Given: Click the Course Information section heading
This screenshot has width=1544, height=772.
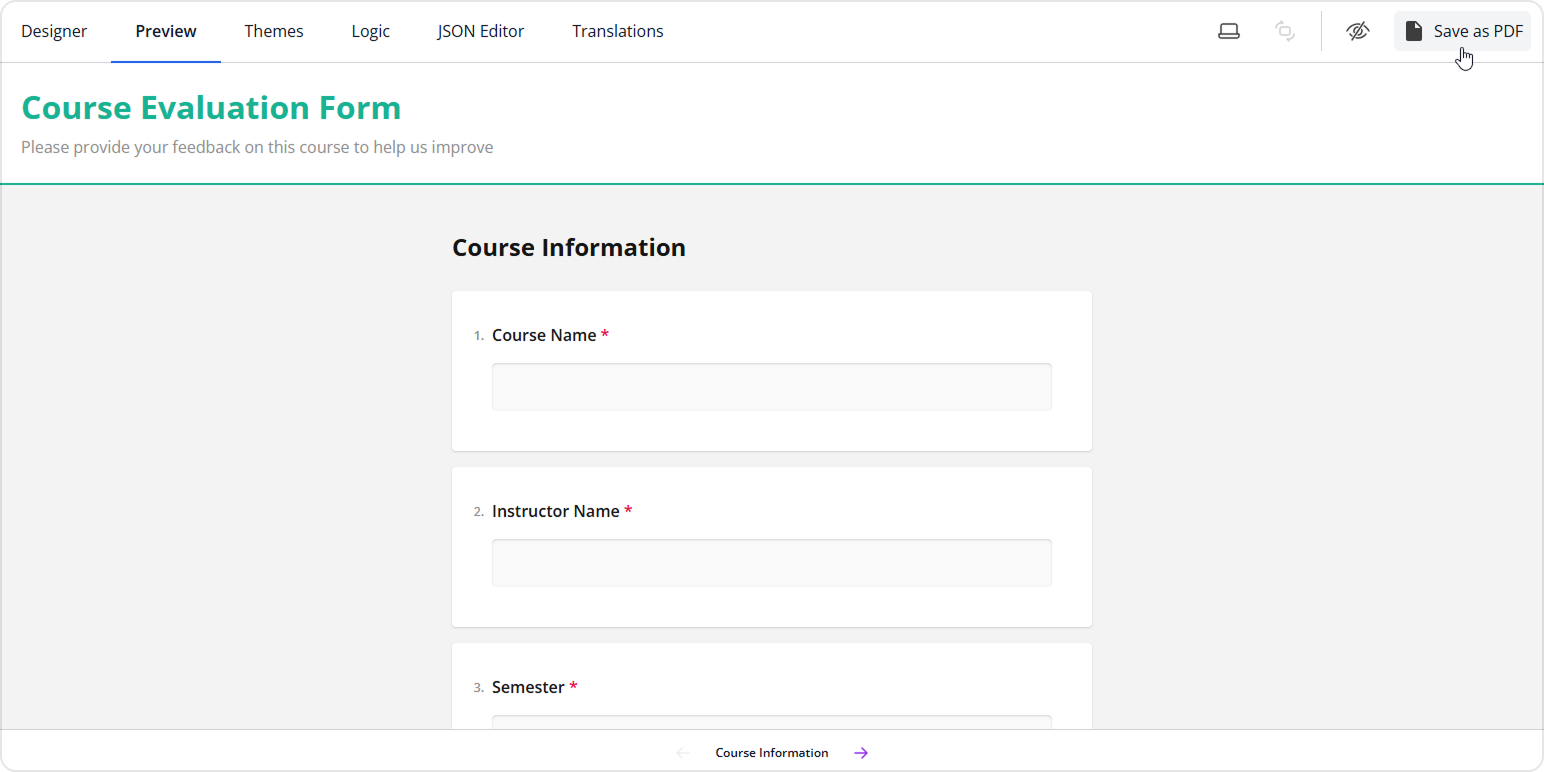Looking at the screenshot, I should pos(568,247).
